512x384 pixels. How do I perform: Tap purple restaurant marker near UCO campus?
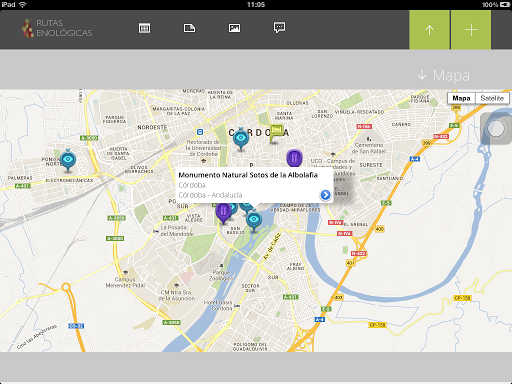click(294, 158)
